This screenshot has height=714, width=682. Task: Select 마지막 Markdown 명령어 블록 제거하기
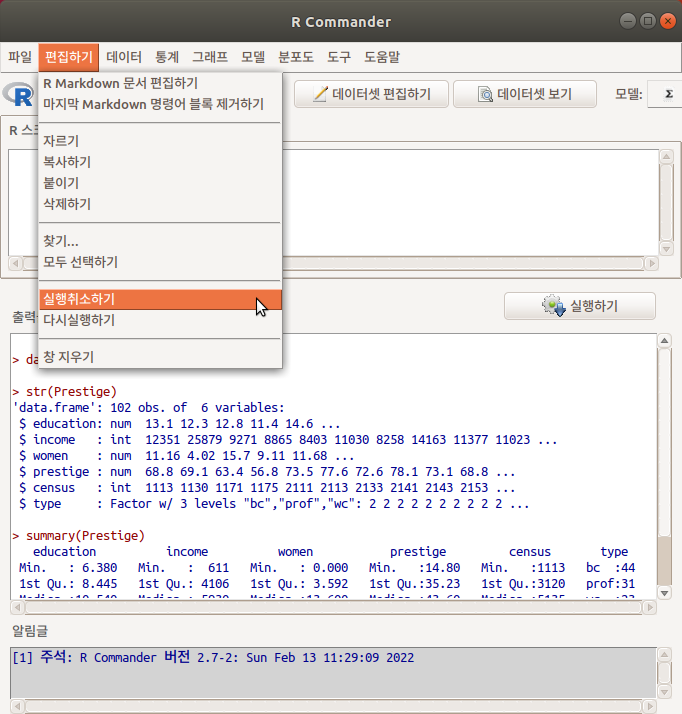point(160,104)
